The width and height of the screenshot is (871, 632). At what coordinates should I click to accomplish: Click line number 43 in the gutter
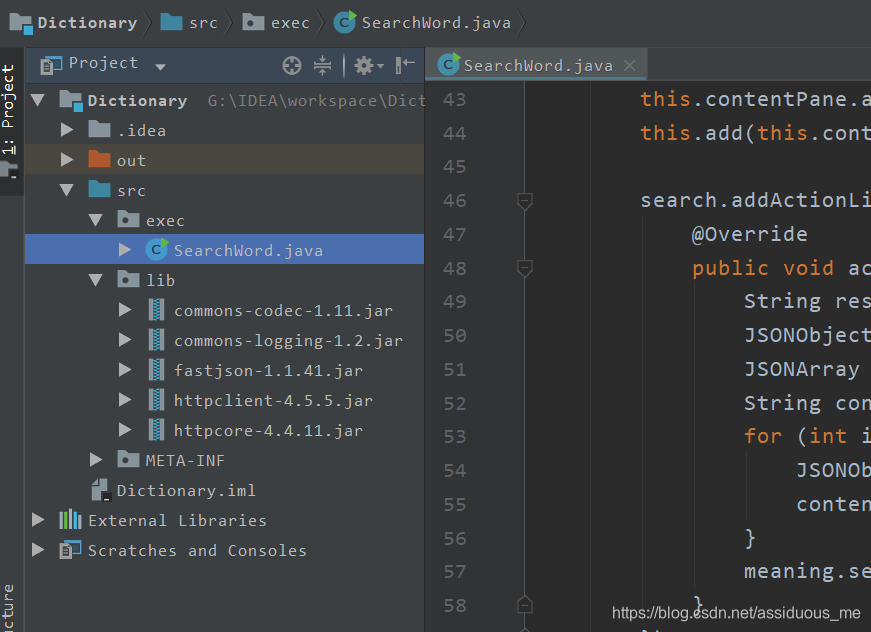coord(455,99)
